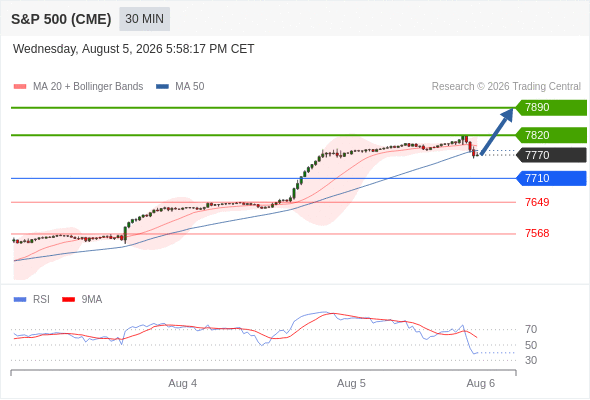Click the 7890 green resistance label

pos(551,108)
